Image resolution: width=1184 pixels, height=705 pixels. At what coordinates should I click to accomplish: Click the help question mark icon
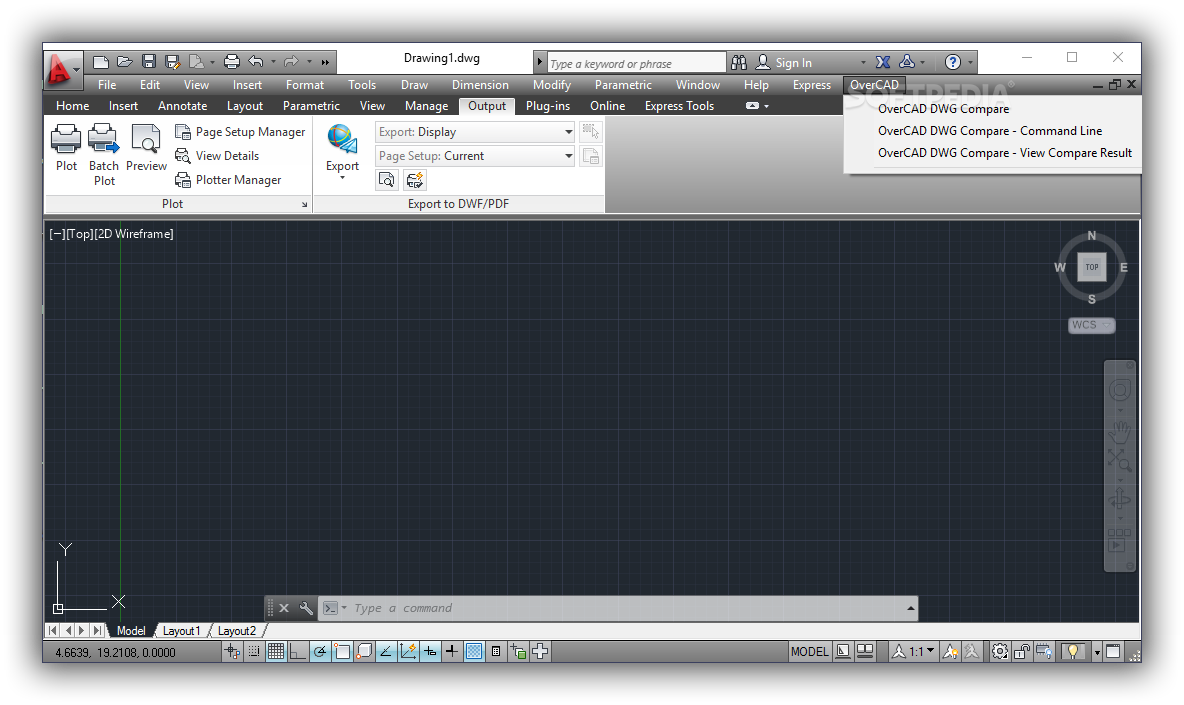953,63
